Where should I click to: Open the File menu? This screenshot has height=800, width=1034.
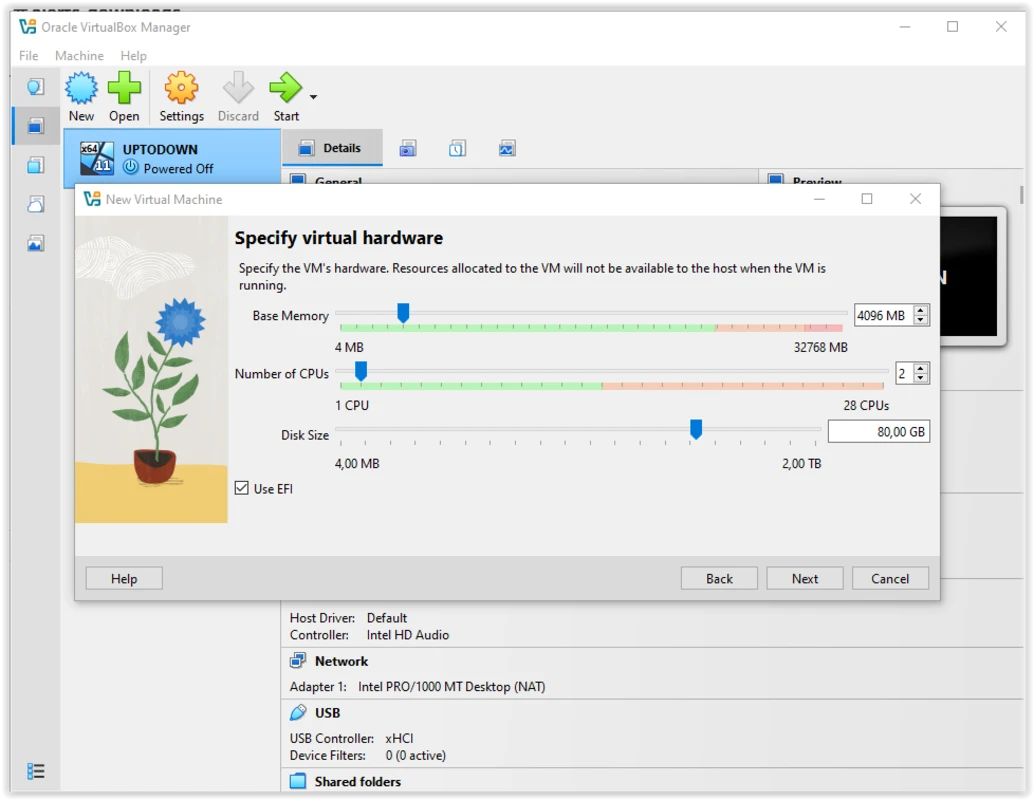(x=26, y=56)
